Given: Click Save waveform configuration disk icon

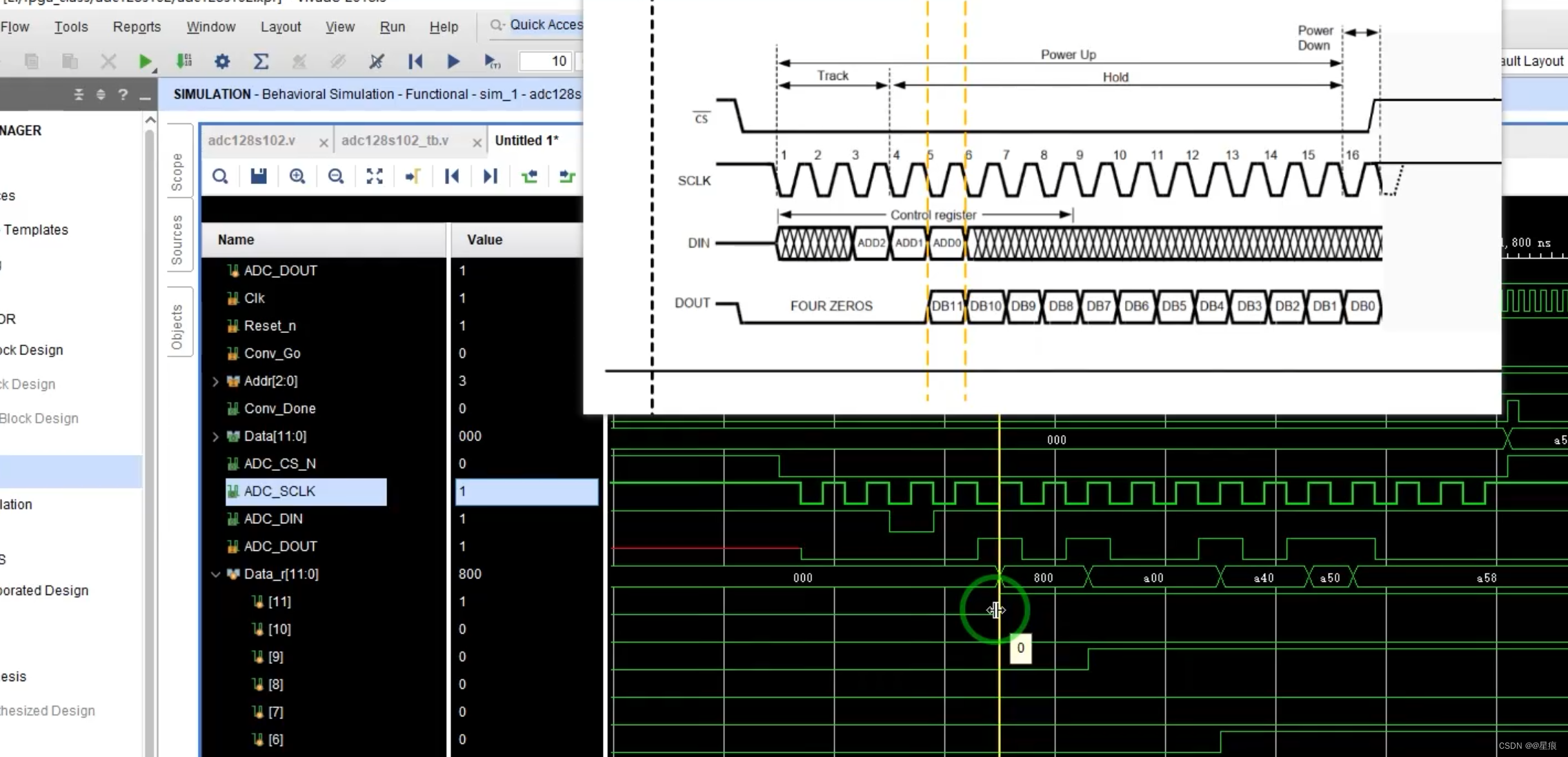Looking at the screenshot, I should pyautogui.click(x=259, y=176).
